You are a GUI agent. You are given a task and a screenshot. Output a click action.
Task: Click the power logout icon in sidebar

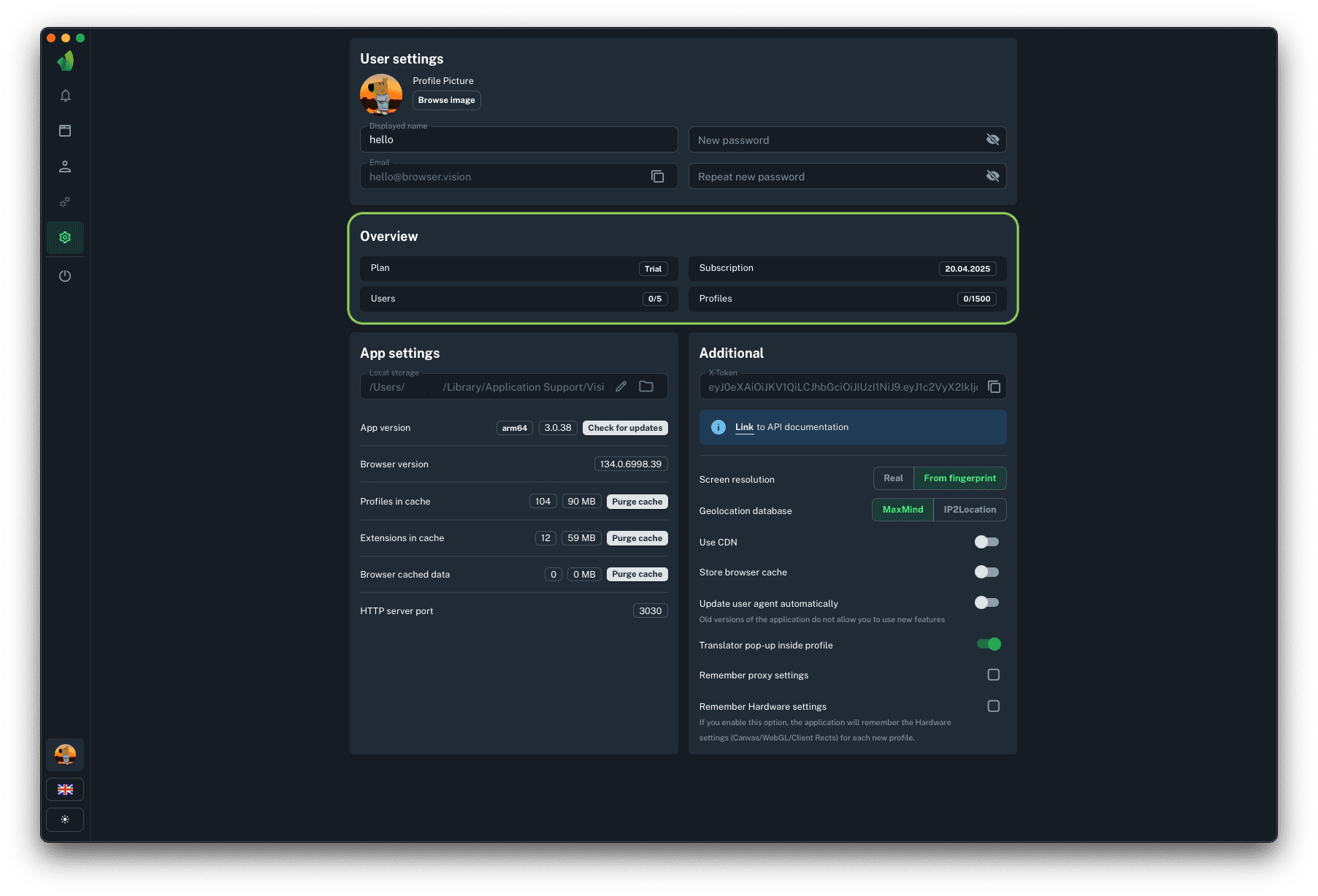click(x=65, y=276)
